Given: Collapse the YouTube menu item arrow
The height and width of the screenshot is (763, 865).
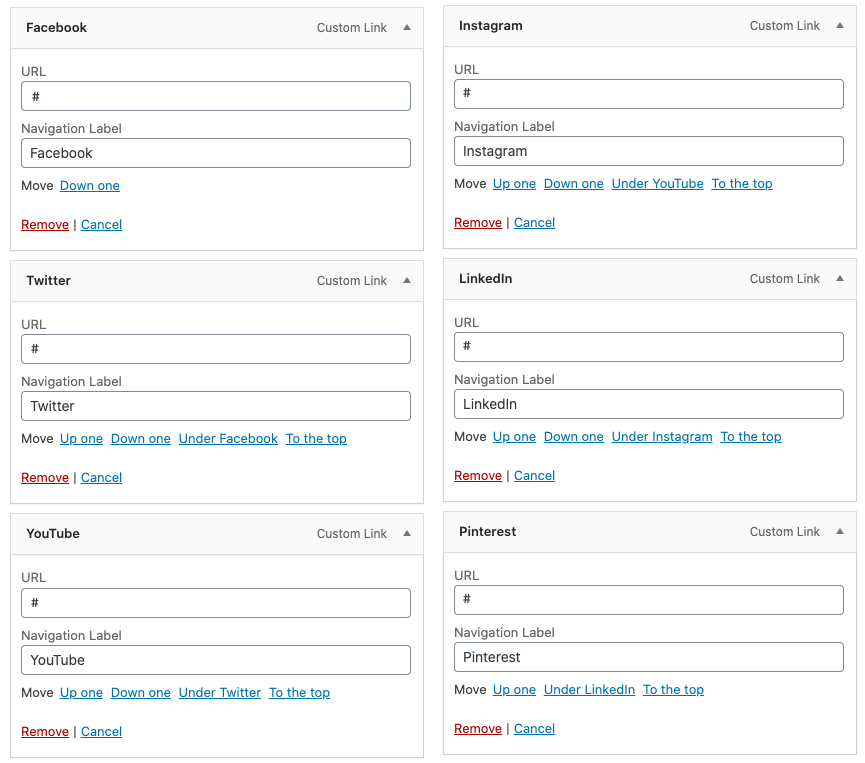Looking at the screenshot, I should pos(407,533).
